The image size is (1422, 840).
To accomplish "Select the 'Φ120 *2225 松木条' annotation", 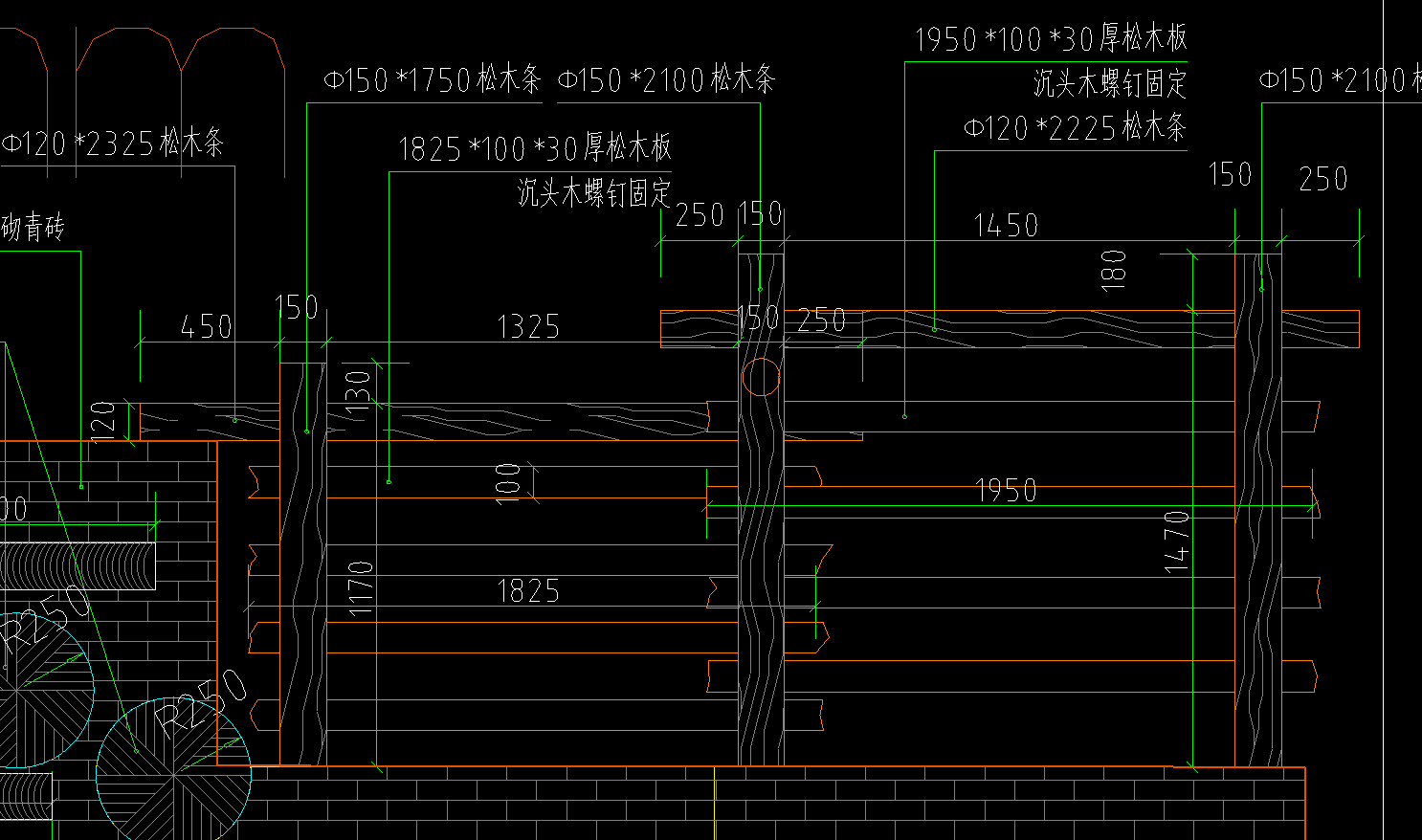I will 1075,127.
